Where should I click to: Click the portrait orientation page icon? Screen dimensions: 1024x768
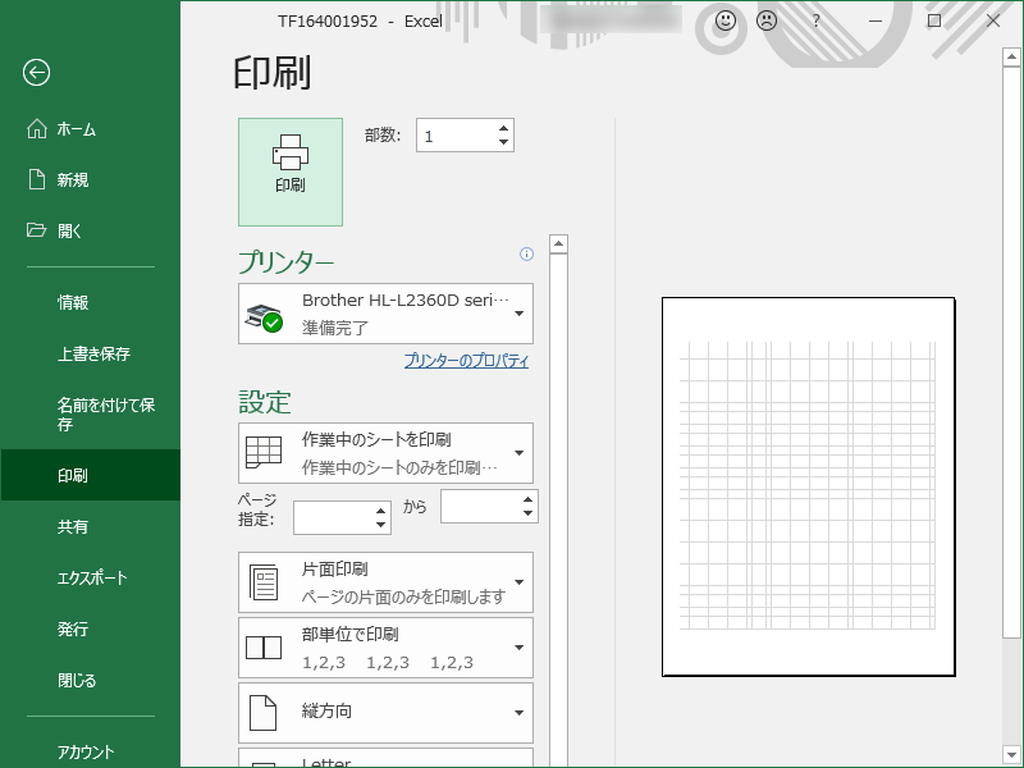pyautogui.click(x=264, y=712)
